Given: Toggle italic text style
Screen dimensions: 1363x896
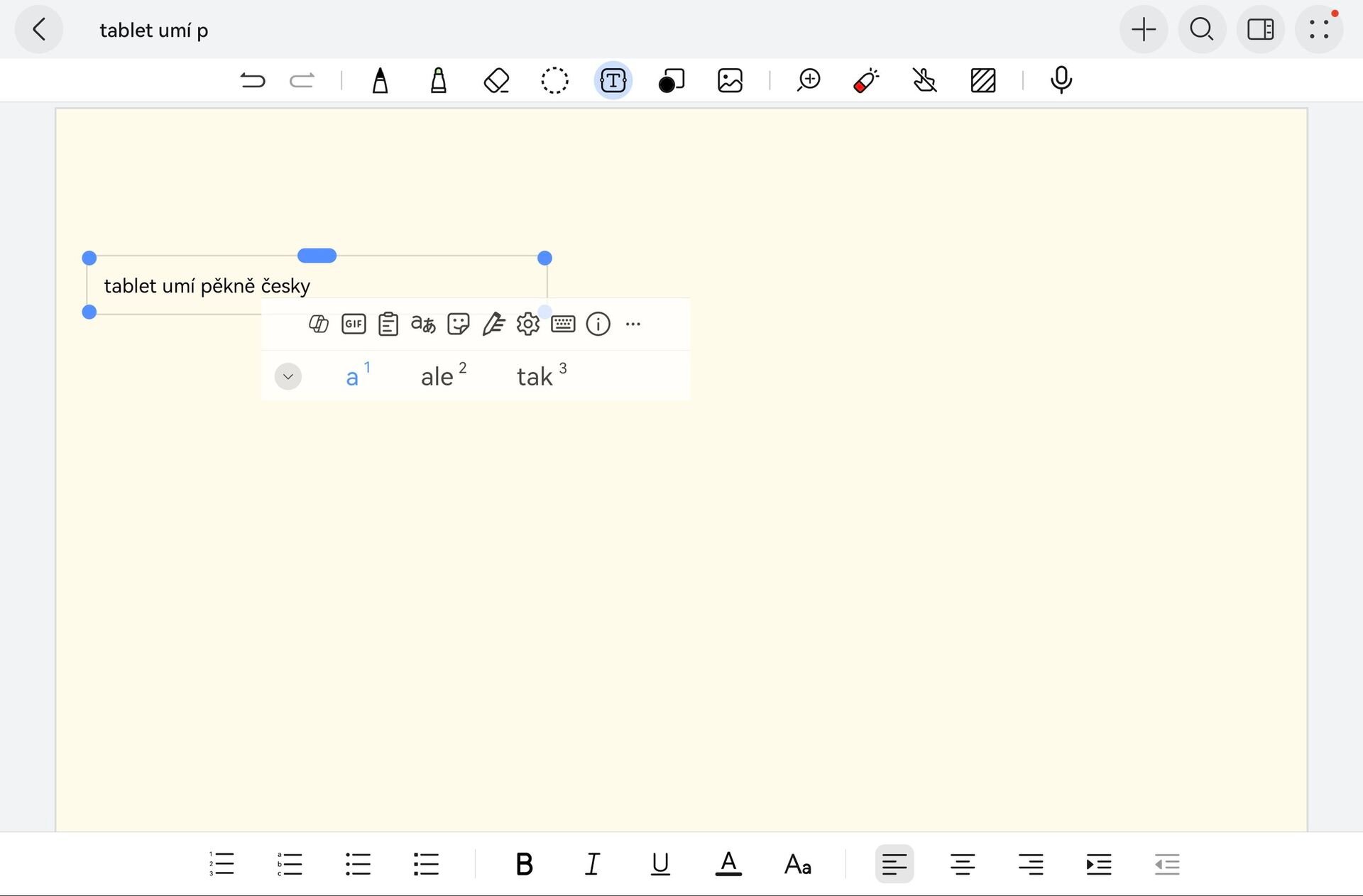Looking at the screenshot, I should click(x=592, y=864).
